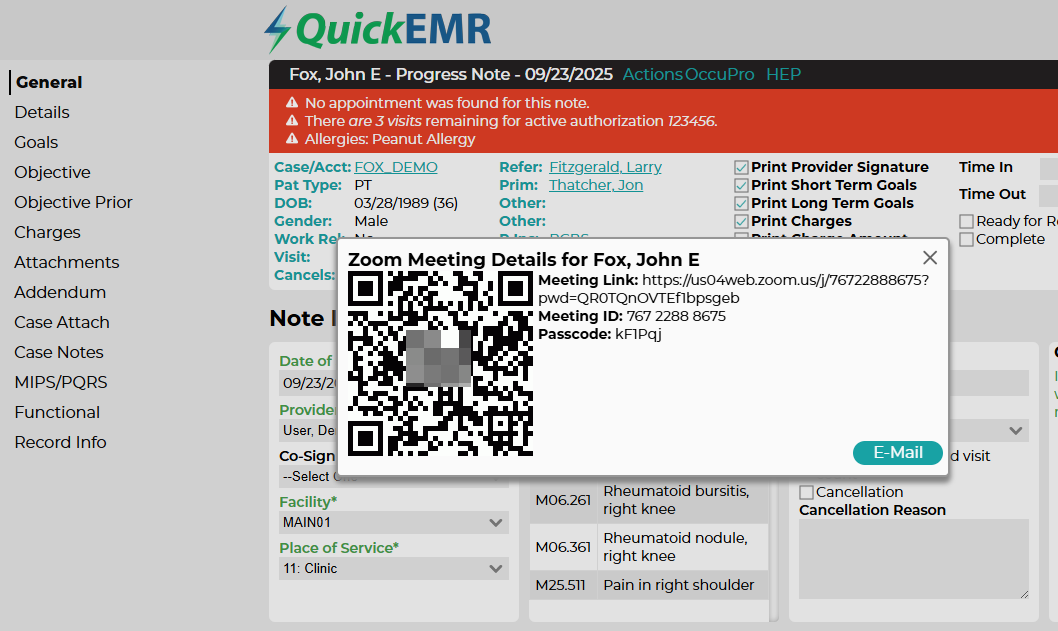Open the OccuPro menu
Image resolution: width=1058 pixels, height=631 pixels.
(x=719, y=74)
